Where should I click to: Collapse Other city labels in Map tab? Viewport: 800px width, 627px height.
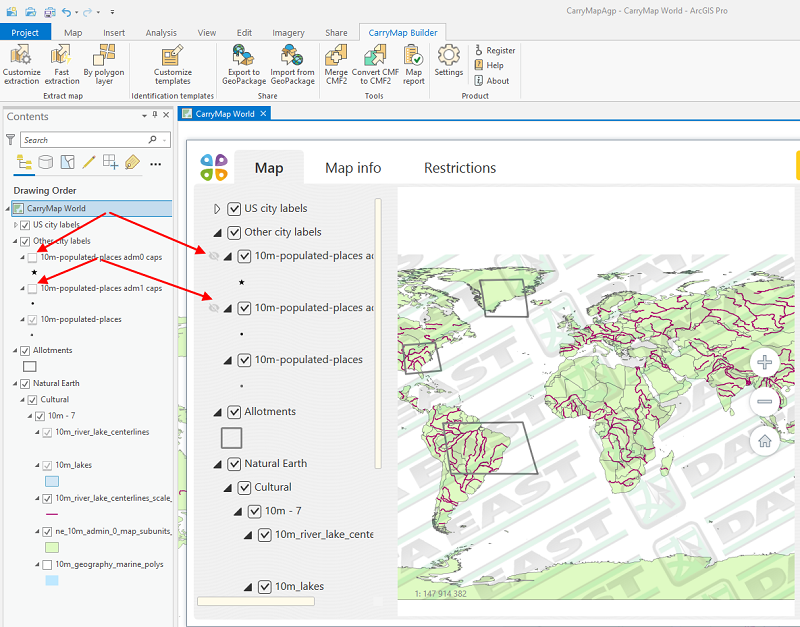[217, 233]
